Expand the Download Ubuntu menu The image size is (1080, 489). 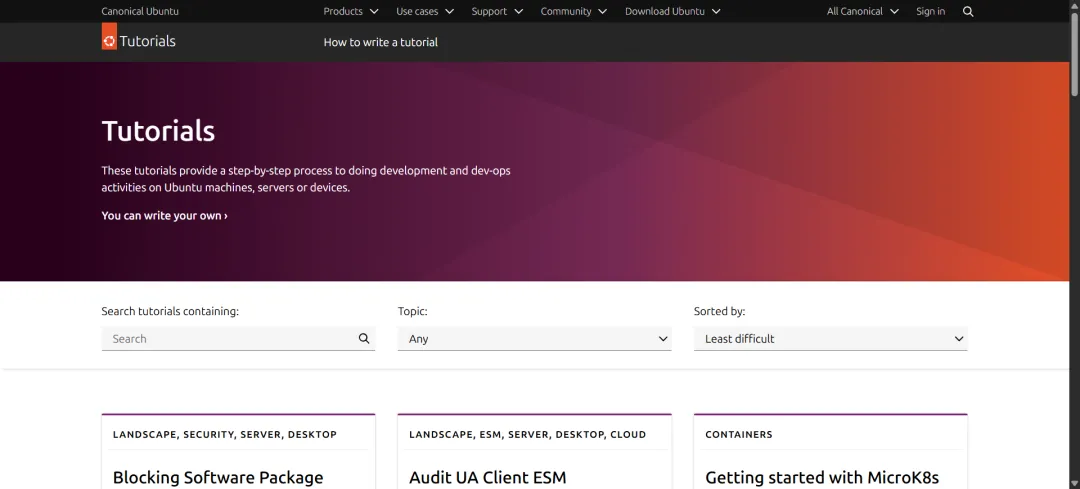[673, 11]
